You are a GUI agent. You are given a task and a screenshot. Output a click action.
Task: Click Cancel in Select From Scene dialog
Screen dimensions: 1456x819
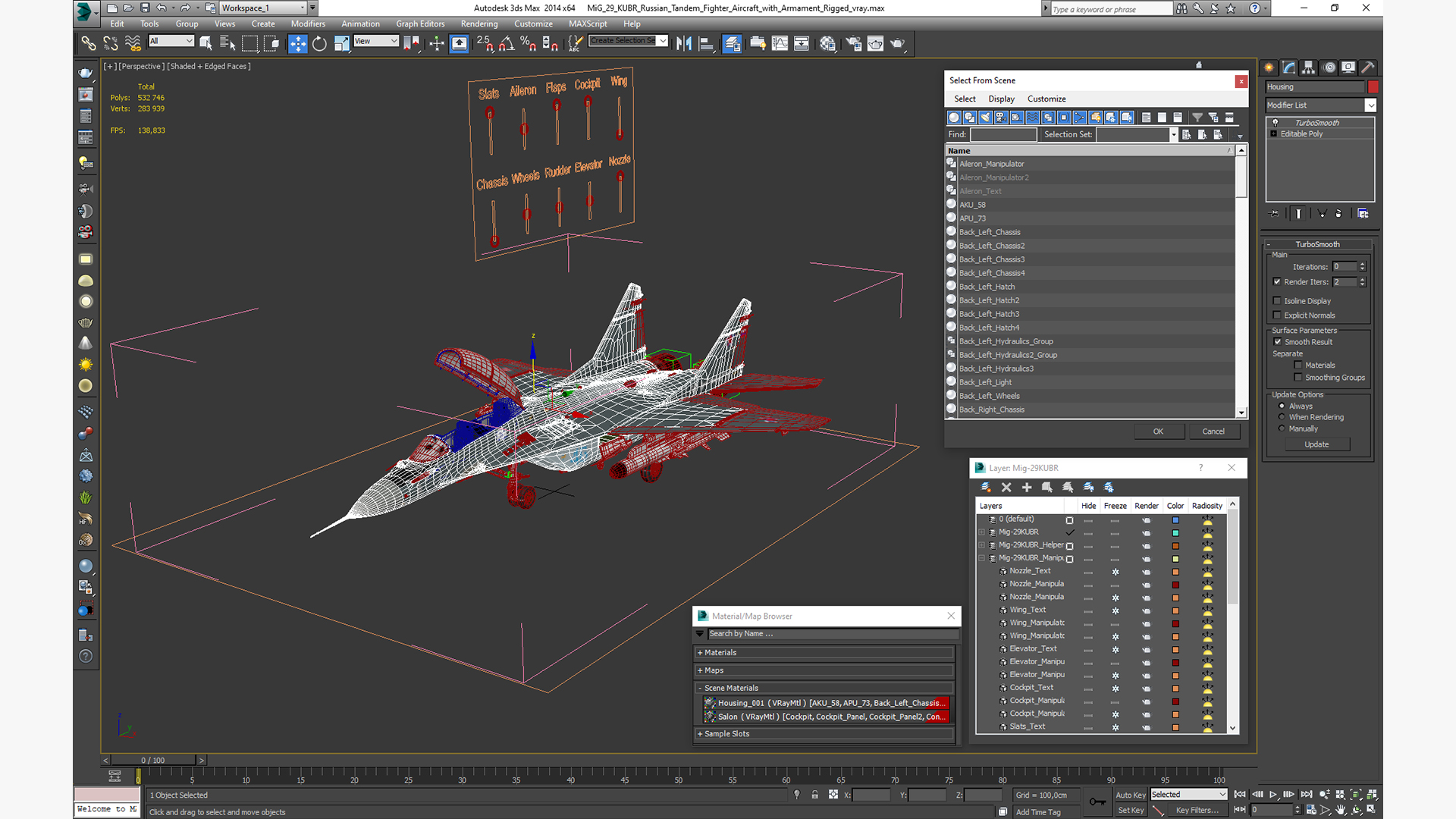(1213, 431)
